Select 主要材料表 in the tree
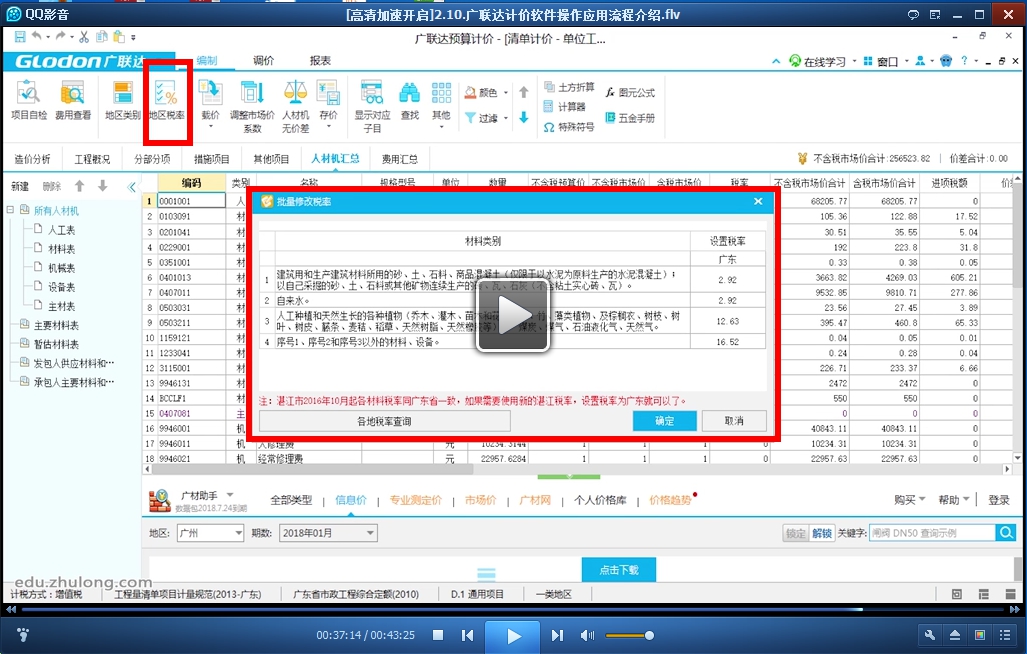Screen dimensions: 1027x654 pyautogui.click(x=56, y=325)
